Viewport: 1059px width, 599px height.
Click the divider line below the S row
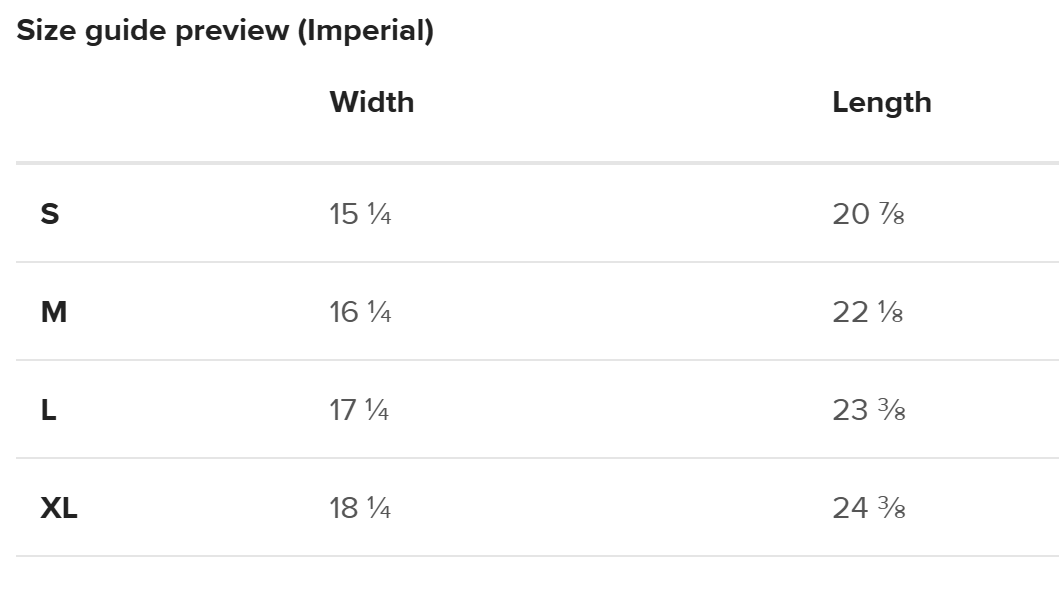(x=537, y=262)
